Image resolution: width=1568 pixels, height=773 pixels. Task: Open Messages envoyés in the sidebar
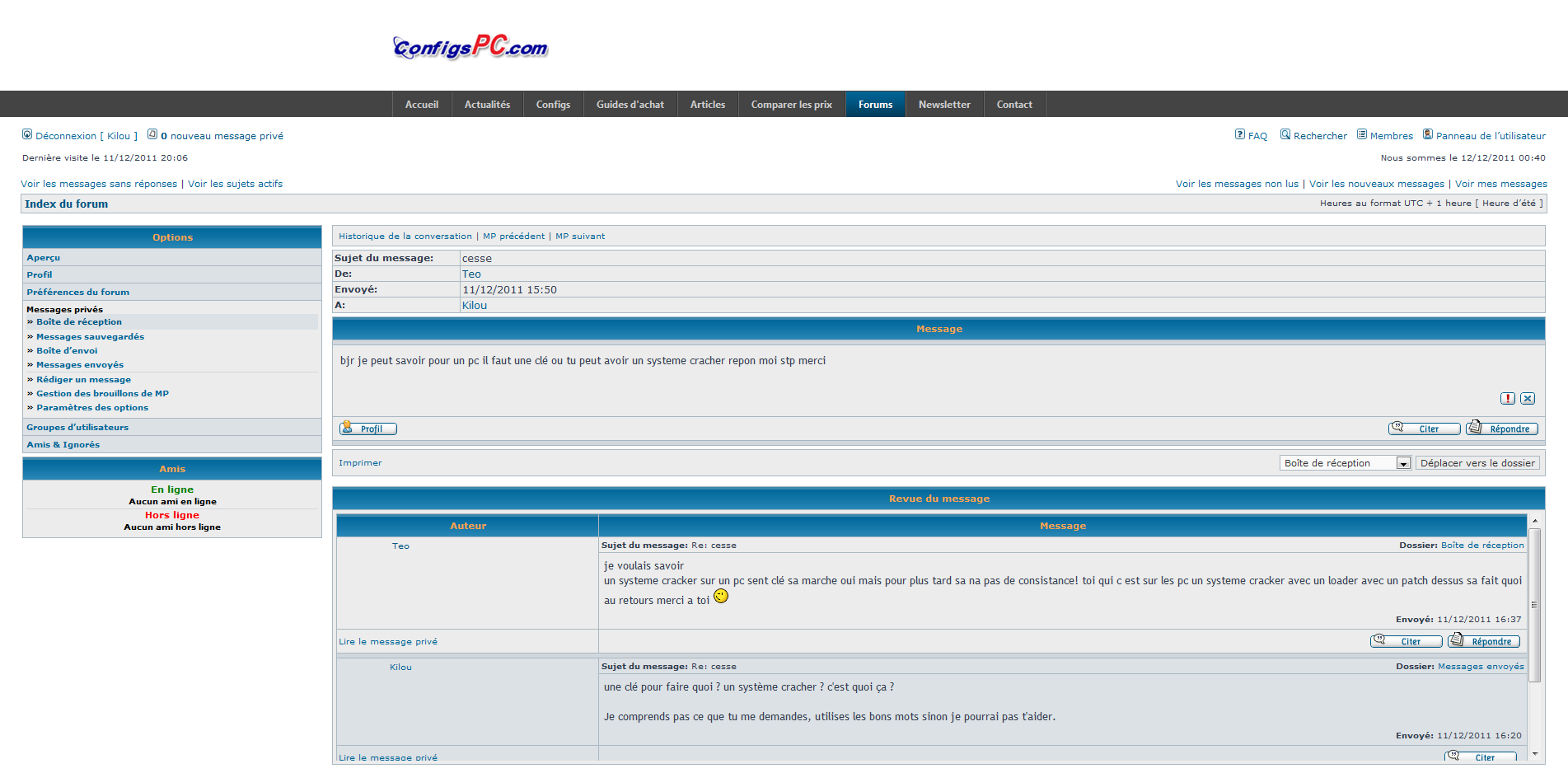(x=80, y=365)
